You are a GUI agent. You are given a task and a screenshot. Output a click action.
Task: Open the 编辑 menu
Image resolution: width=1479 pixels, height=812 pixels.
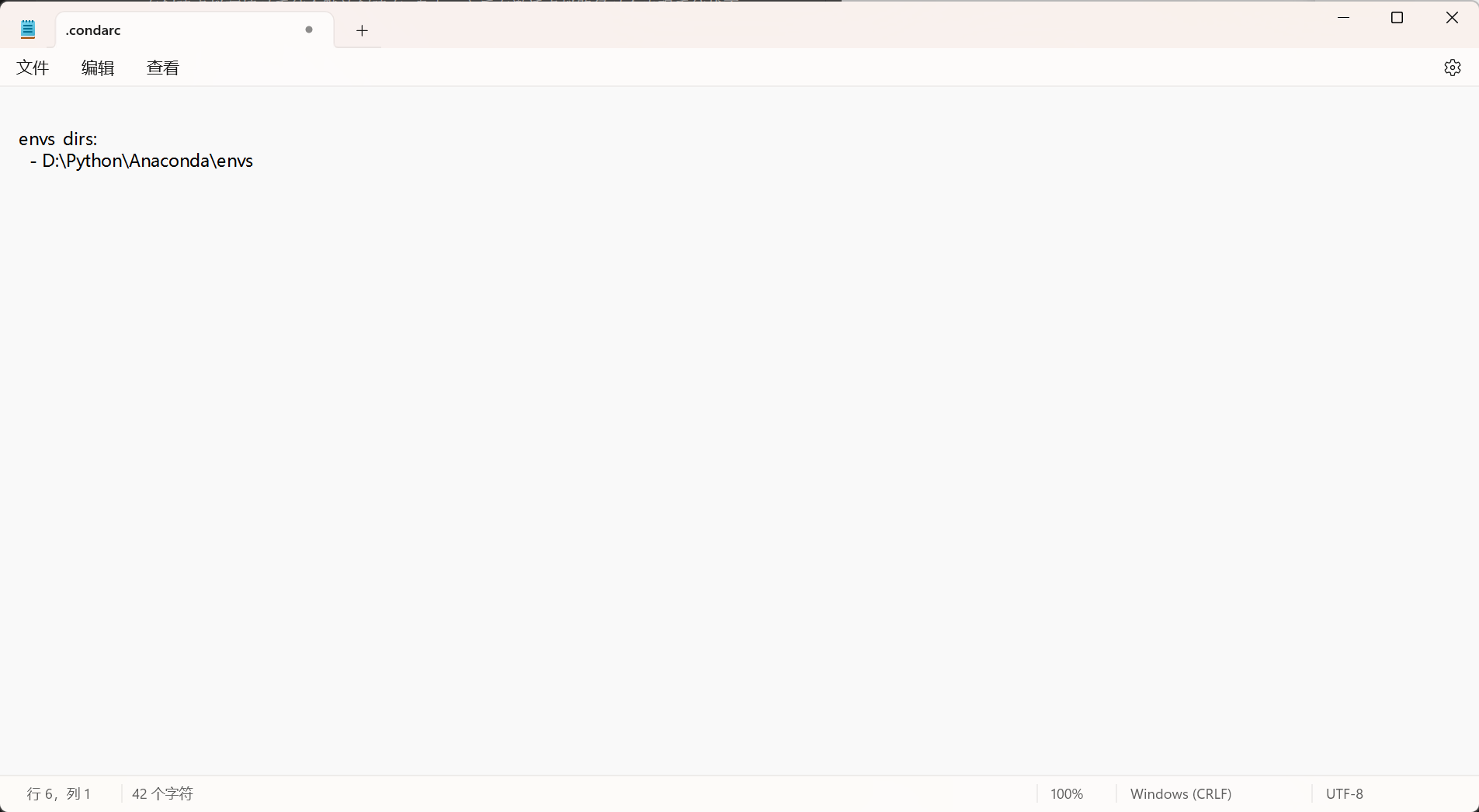[98, 68]
